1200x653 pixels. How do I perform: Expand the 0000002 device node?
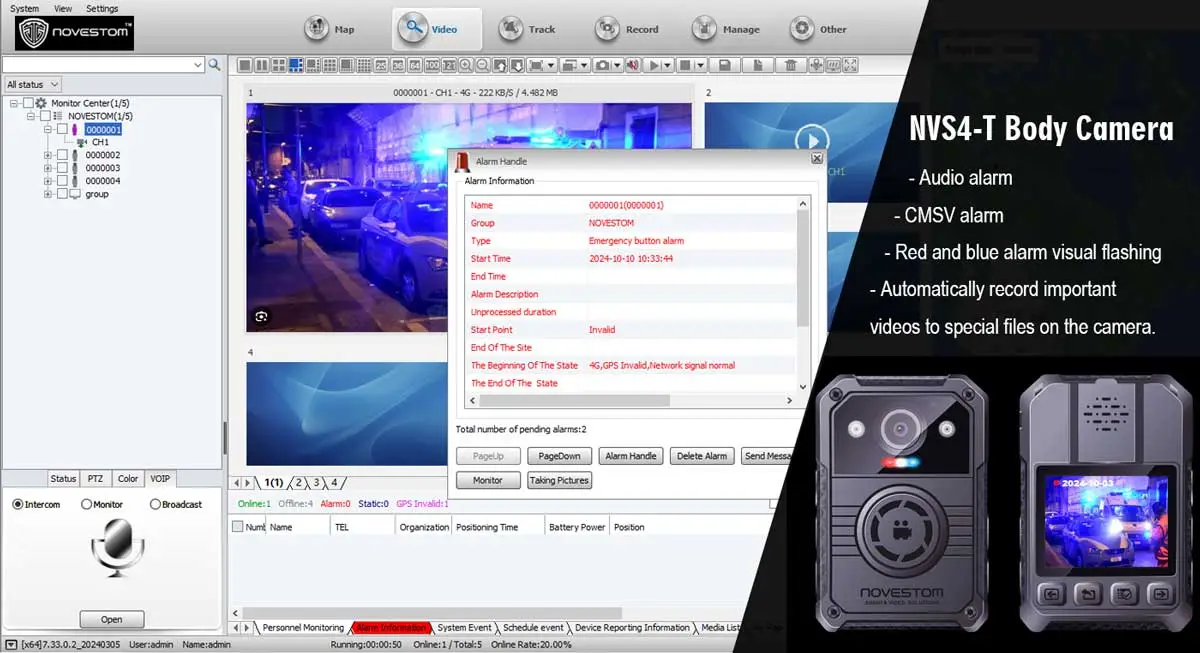tap(48, 155)
